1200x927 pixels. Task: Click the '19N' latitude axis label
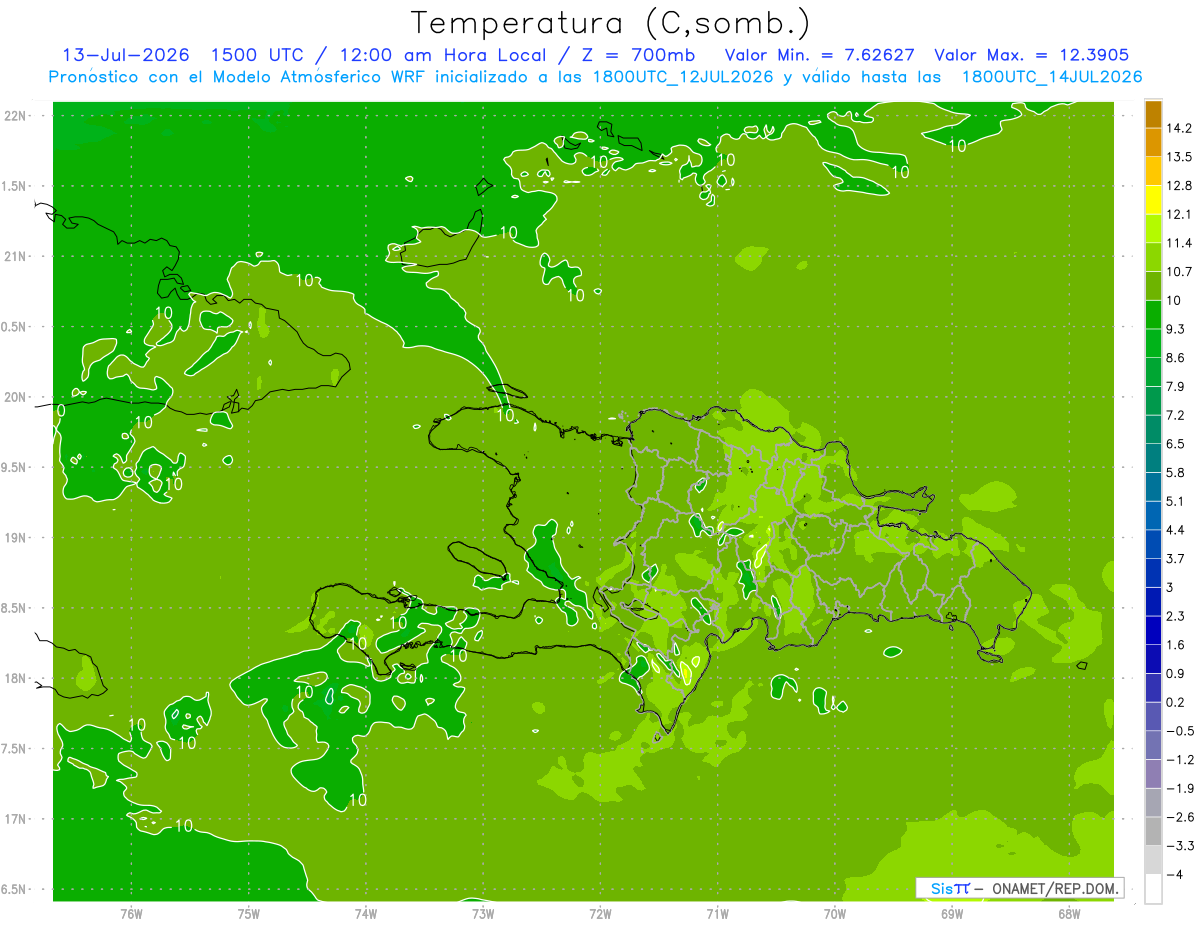(15, 538)
